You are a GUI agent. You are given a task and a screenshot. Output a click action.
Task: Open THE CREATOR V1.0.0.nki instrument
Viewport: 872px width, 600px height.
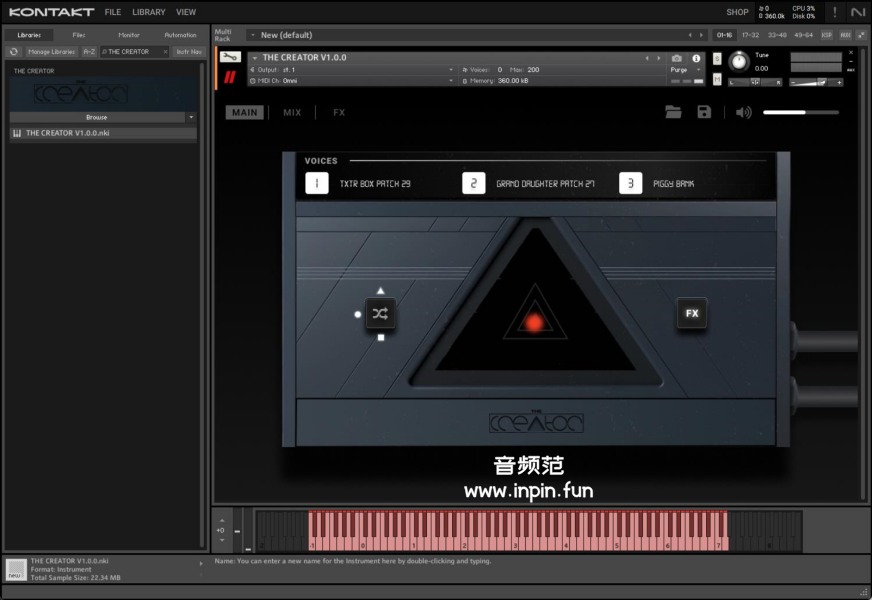click(x=103, y=133)
